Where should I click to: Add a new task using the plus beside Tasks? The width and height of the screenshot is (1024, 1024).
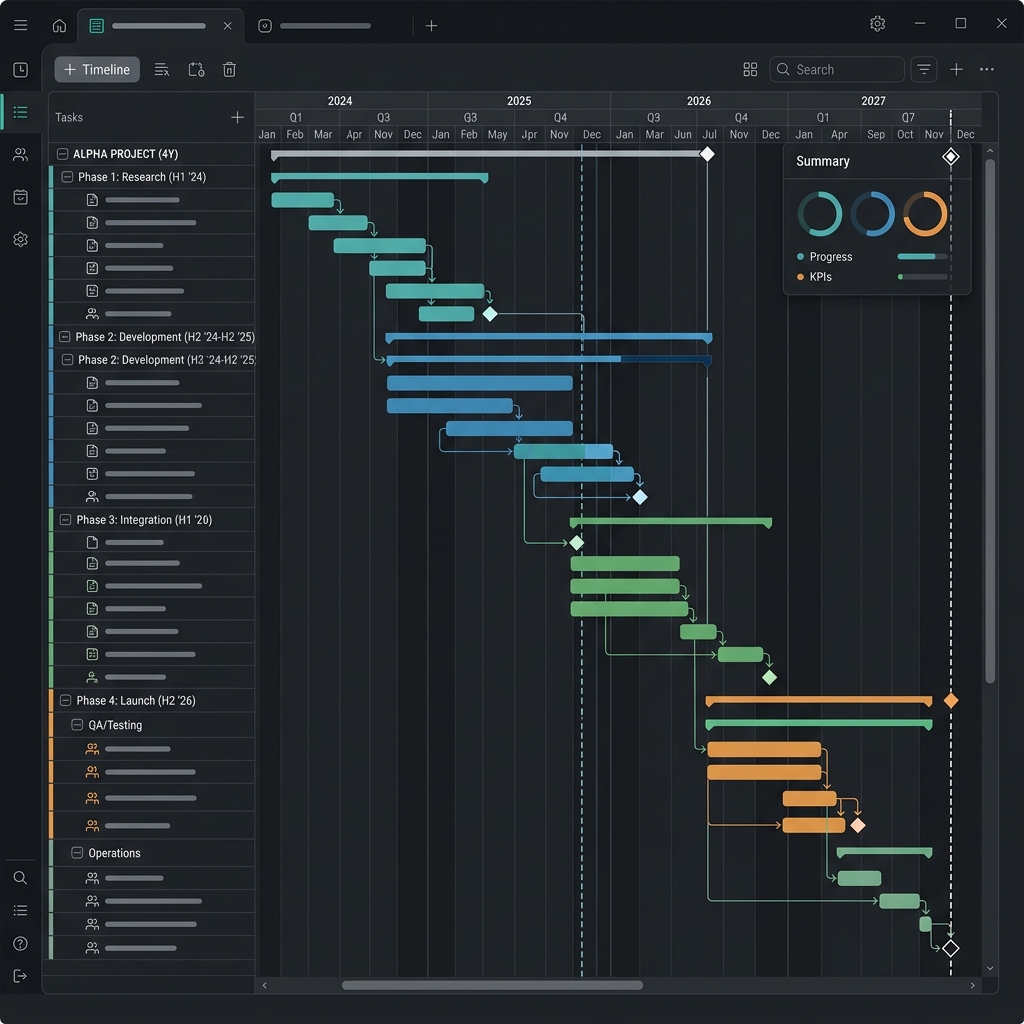(238, 117)
